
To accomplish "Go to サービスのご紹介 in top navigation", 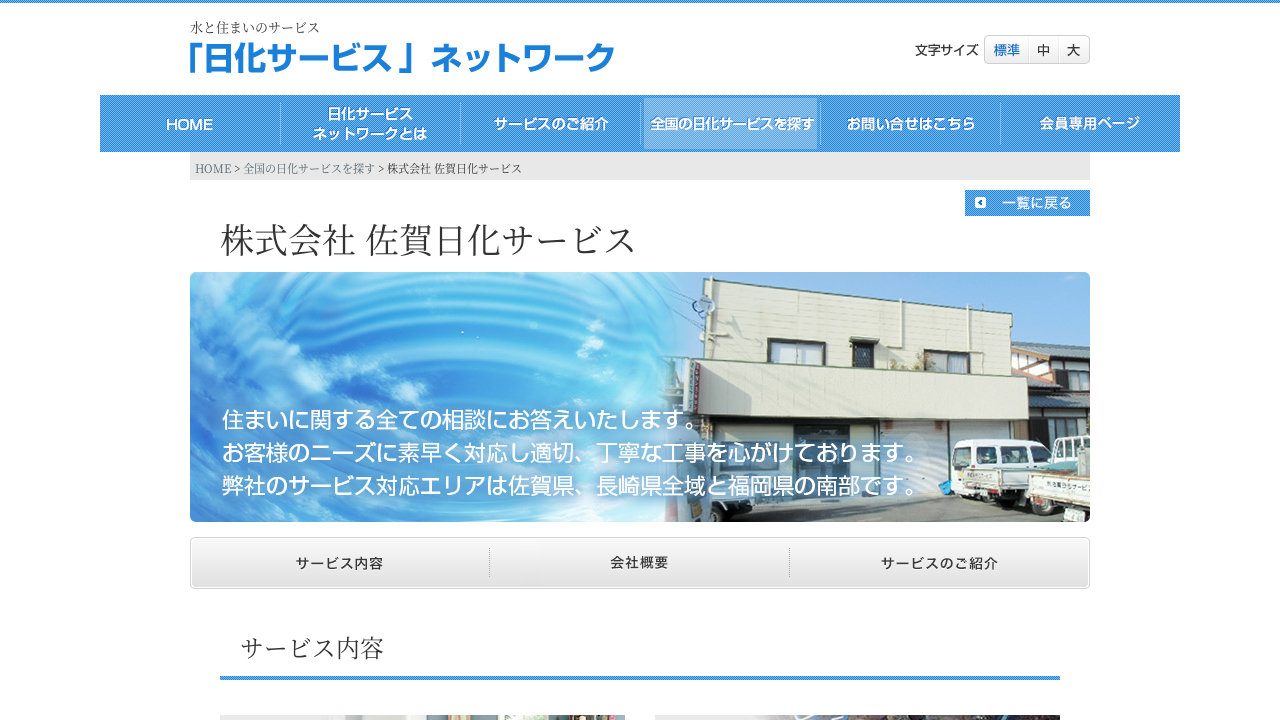I will pos(550,124).
